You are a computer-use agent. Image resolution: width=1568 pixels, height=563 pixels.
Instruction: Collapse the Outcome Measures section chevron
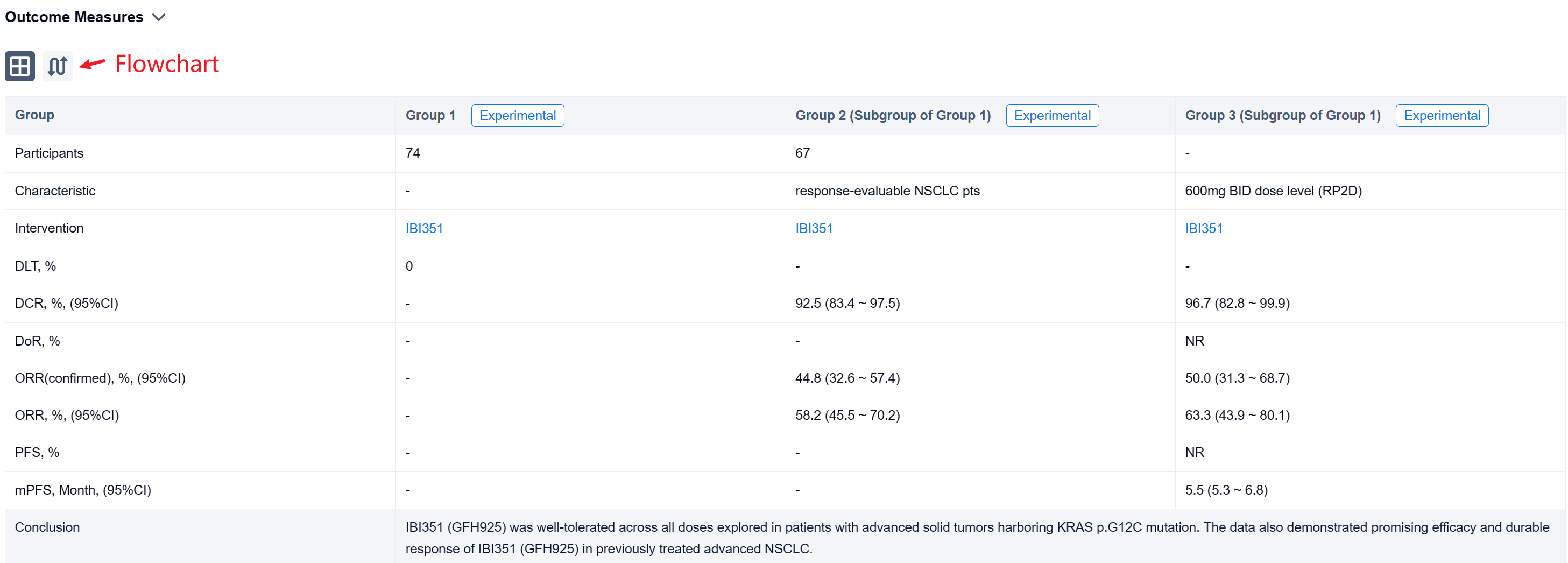(x=159, y=17)
